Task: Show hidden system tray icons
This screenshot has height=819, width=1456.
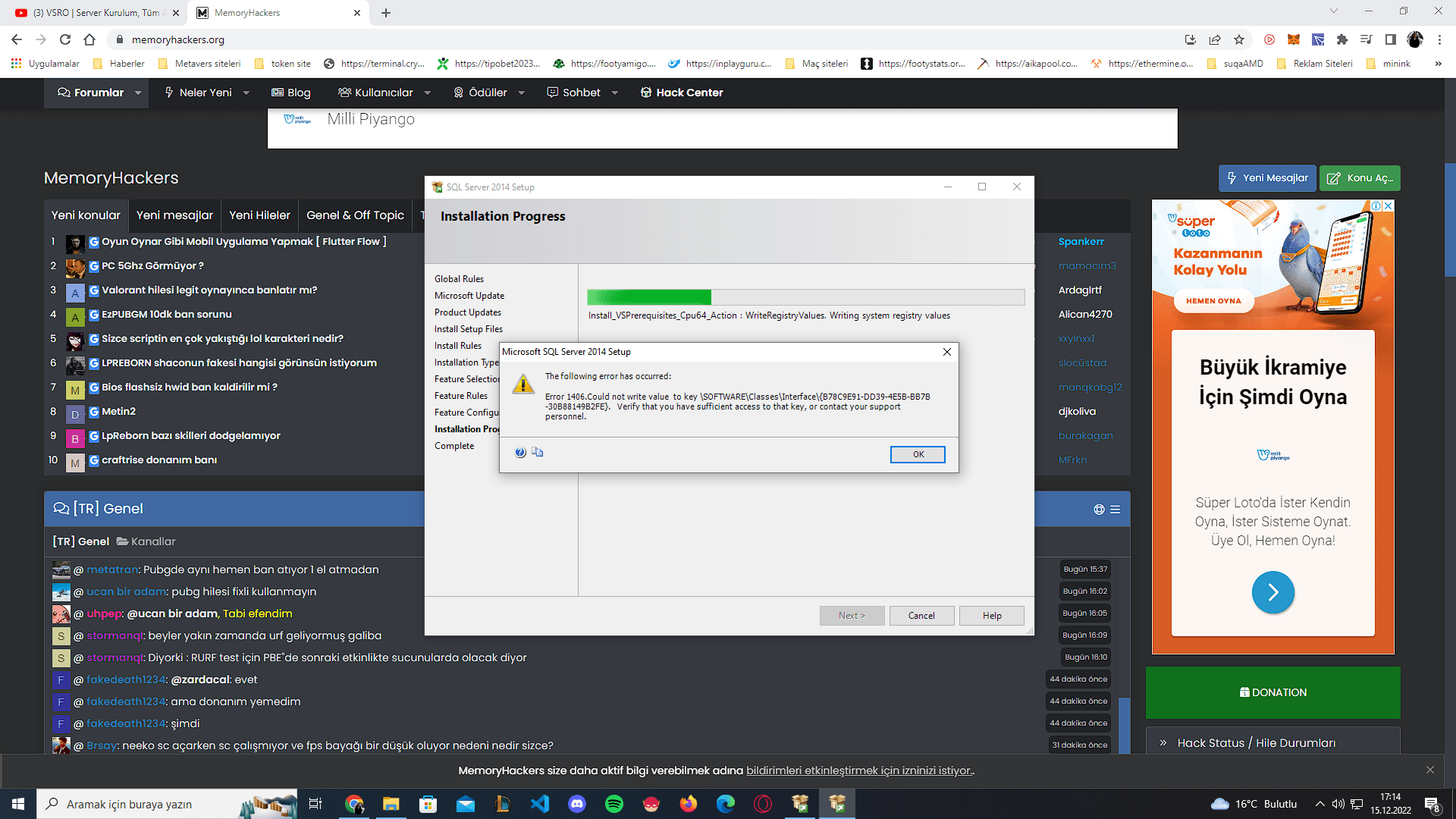Action: pyautogui.click(x=1319, y=804)
